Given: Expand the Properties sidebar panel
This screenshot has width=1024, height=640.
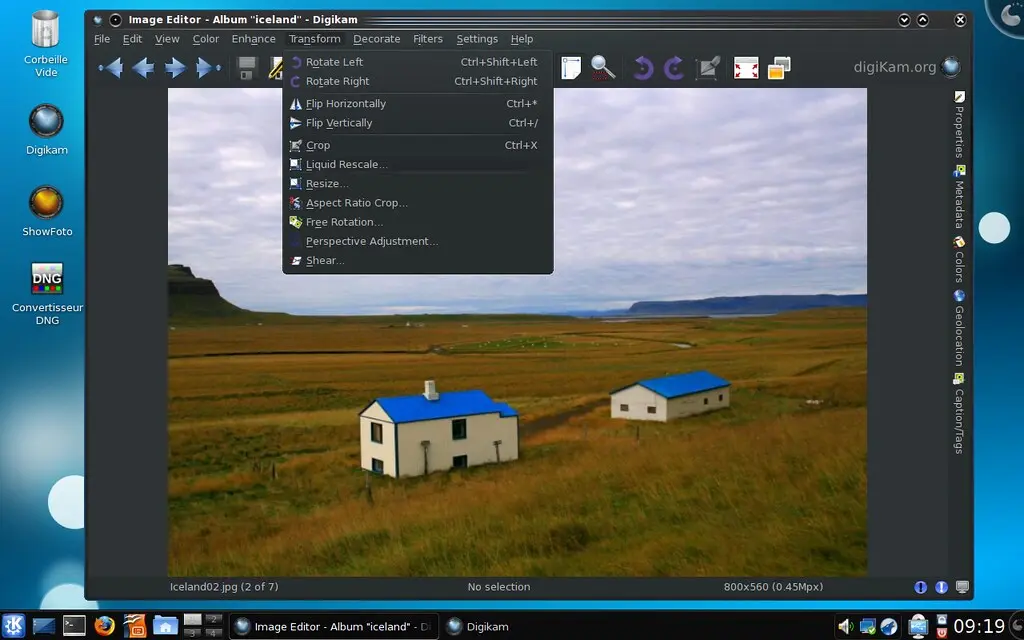Looking at the screenshot, I should (960, 125).
